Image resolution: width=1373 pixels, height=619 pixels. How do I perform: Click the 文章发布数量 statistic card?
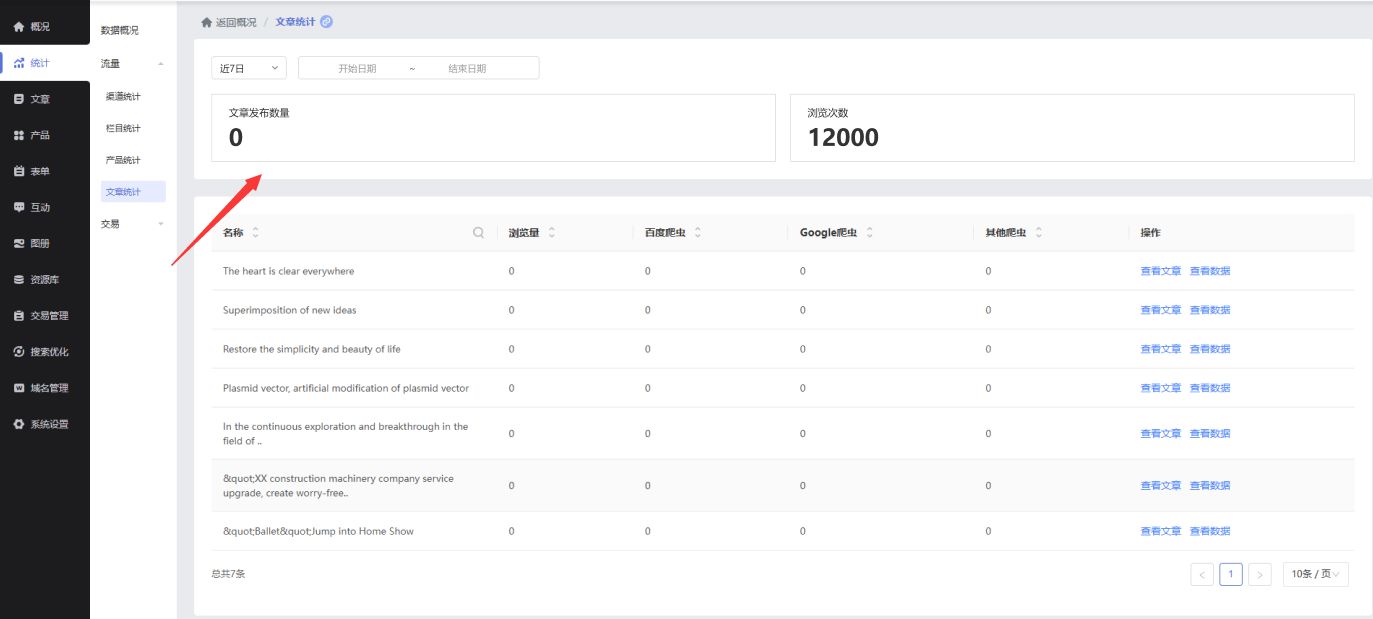pos(493,128)
